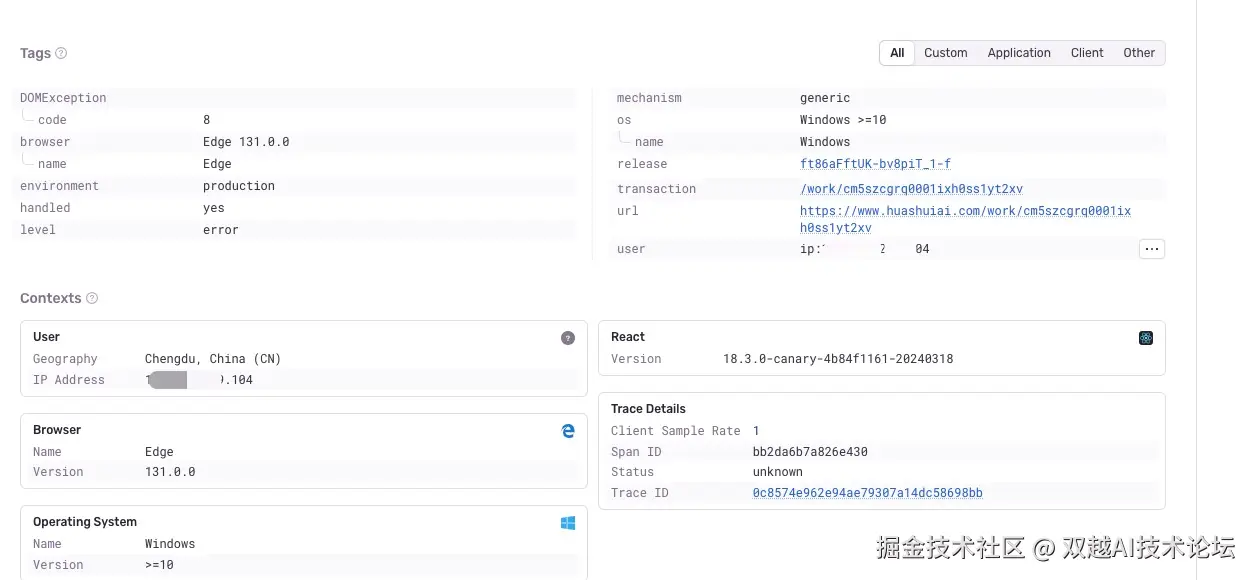Click the Edge browser icon on Browser card

tap(568, 431)
